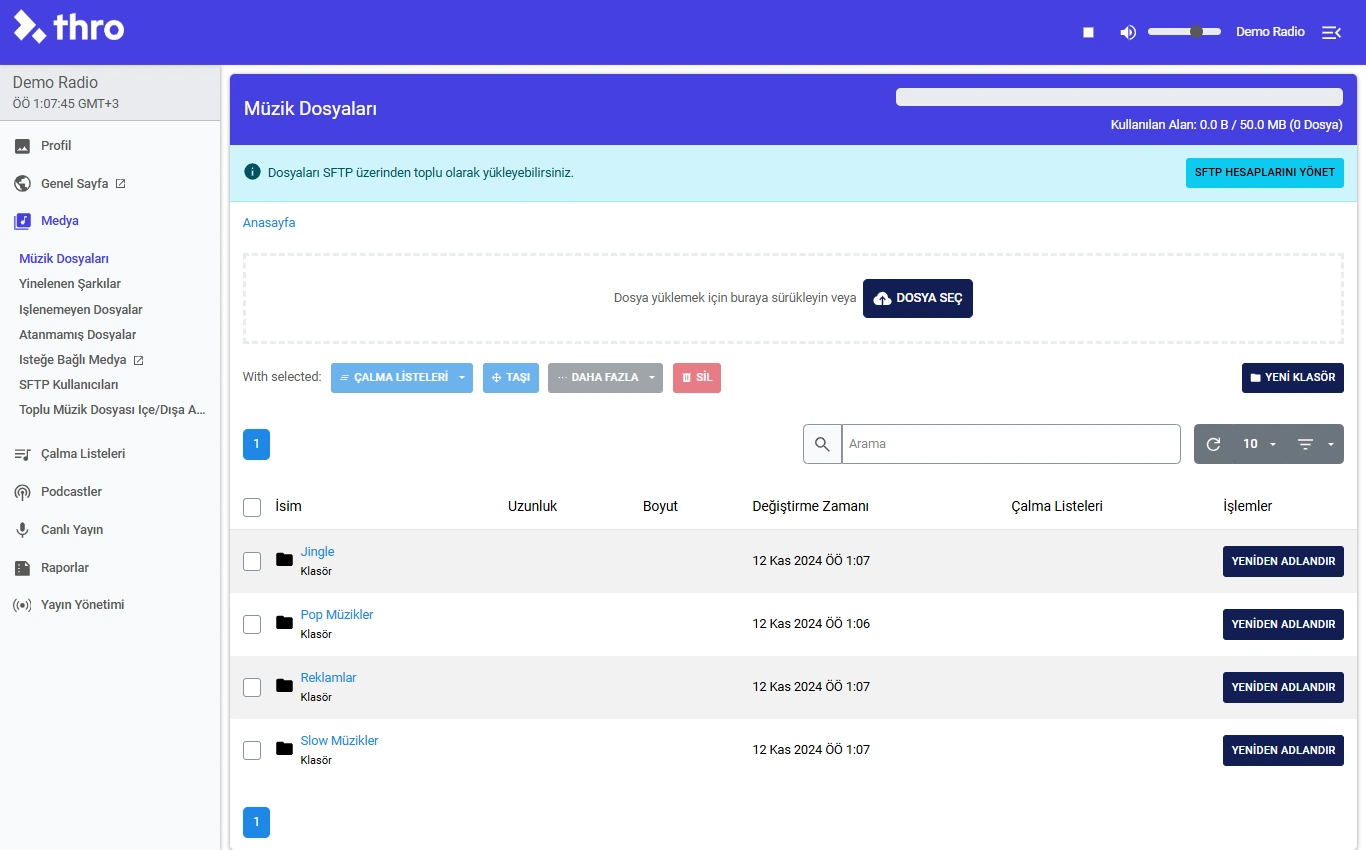The width and height of the screenshot is (1366, 850).
Task: Click YENİDEN ADLANDIR for Jingle
Action: click(1283, 561)
